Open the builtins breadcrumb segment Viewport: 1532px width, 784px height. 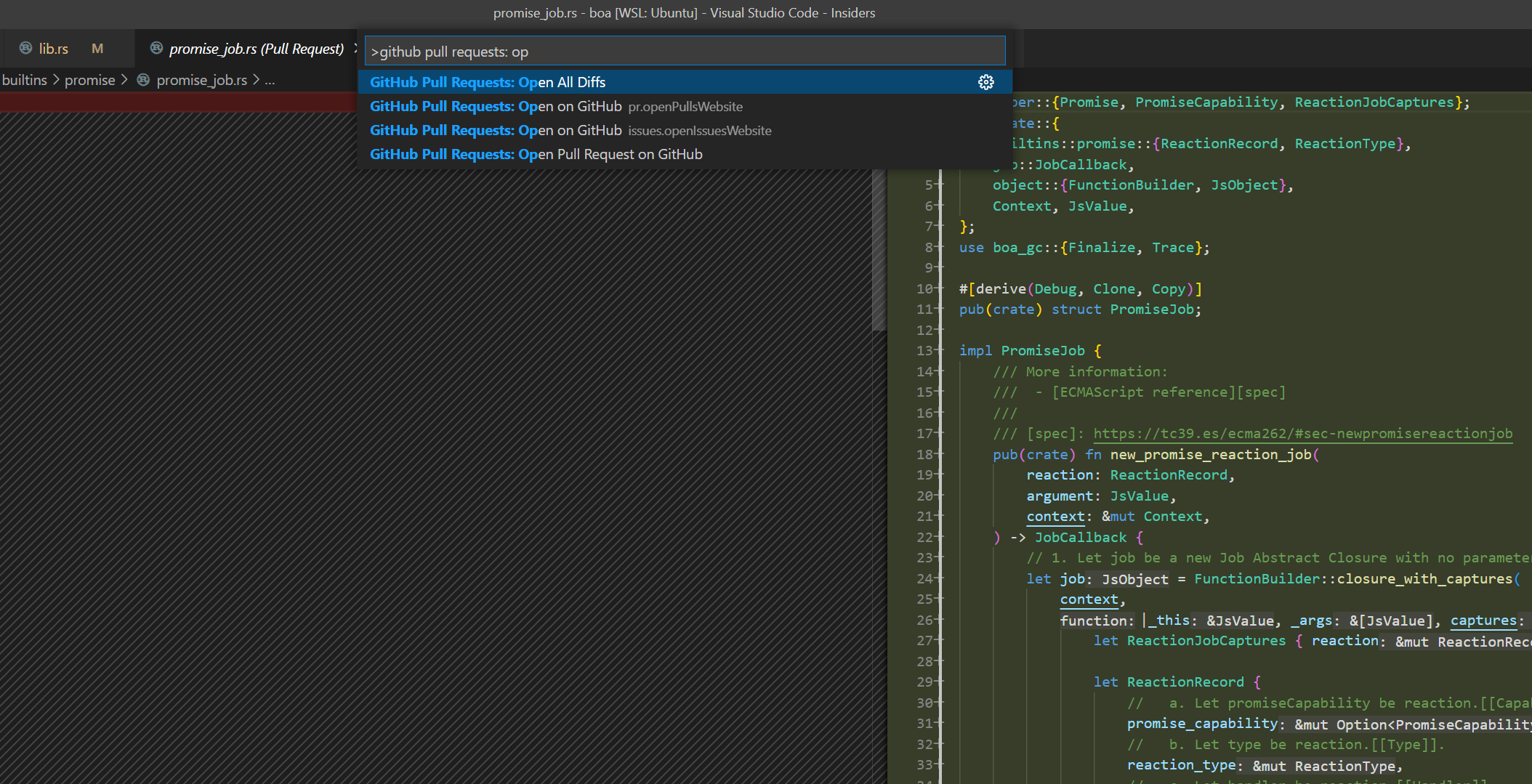[x=25, y=80]
